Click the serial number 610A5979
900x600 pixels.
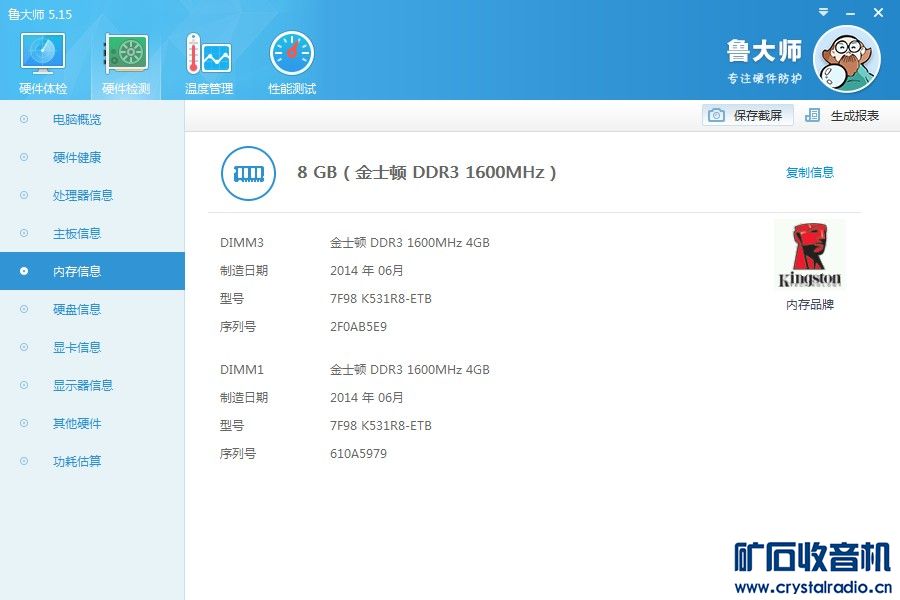[358, 454]
